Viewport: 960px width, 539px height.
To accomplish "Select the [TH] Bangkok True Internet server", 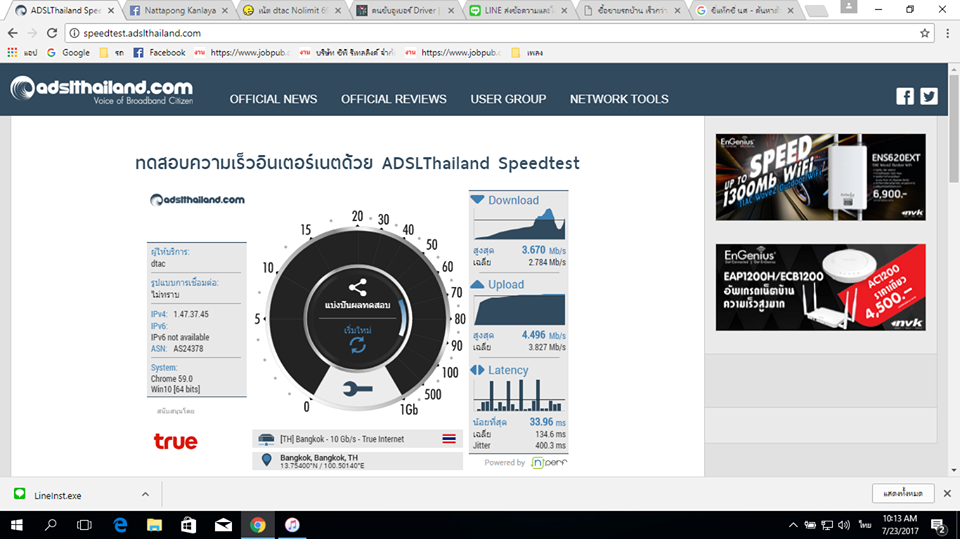I will click(358, 439).
